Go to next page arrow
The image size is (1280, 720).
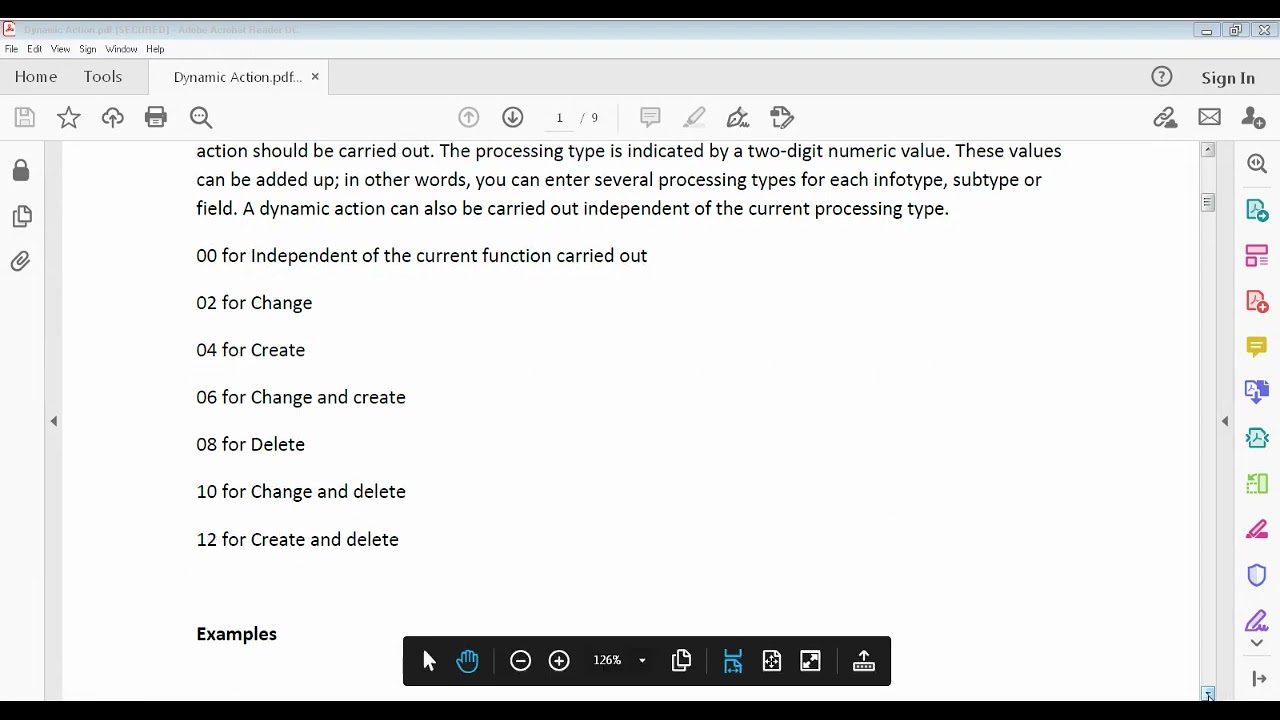point(513,117)
